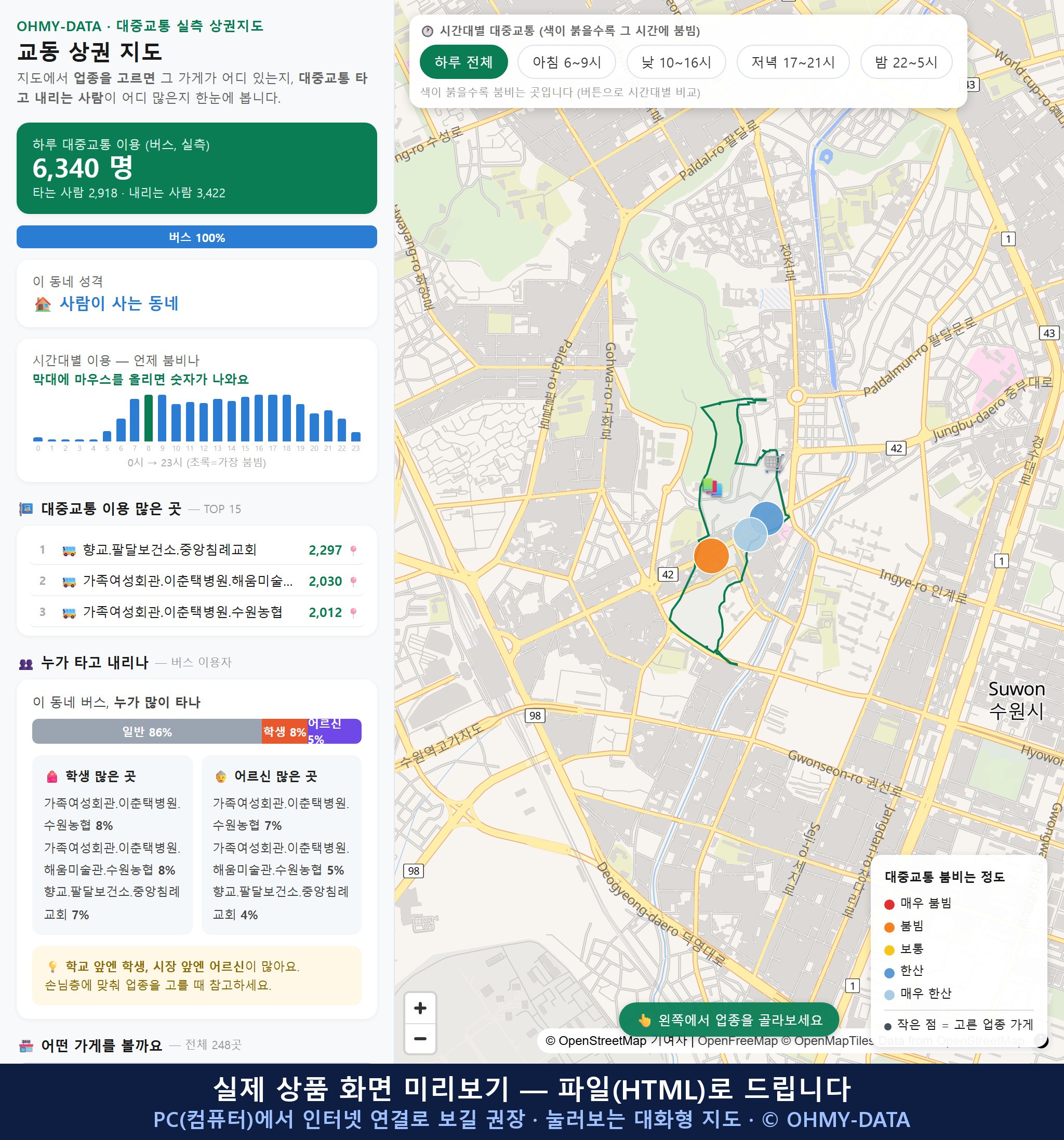Click clock icon in 시간대별 대중교통 header
Screen dimensions: 1064x1140
(428, 31)
